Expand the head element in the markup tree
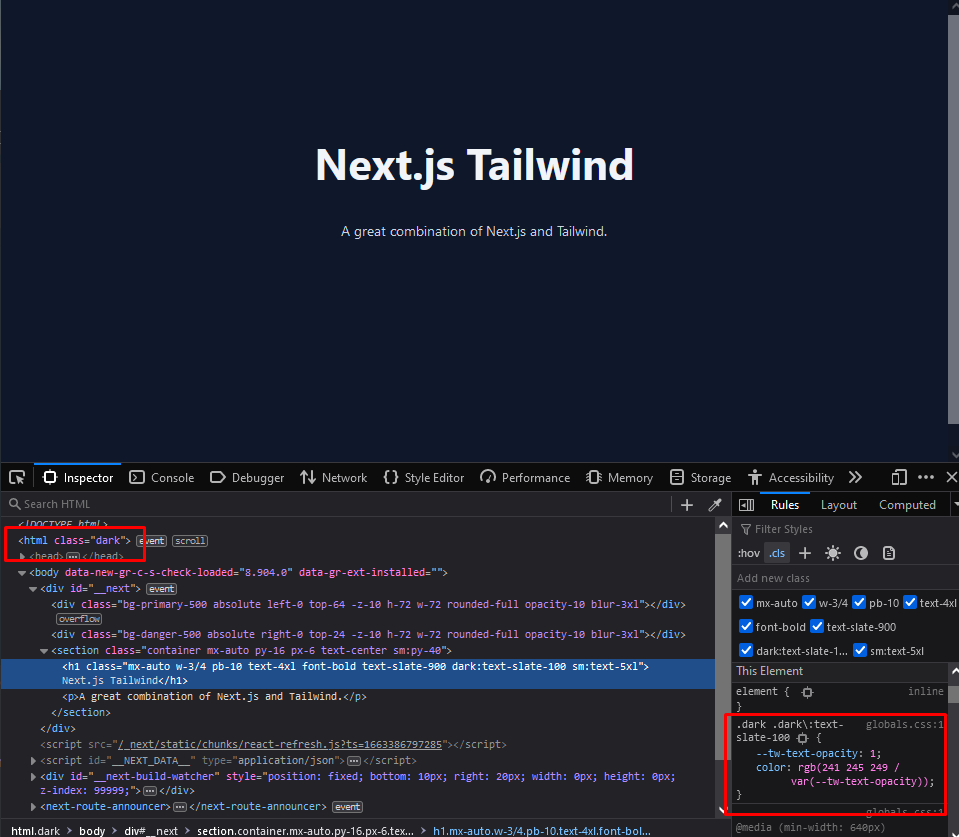 pos(22,556)
